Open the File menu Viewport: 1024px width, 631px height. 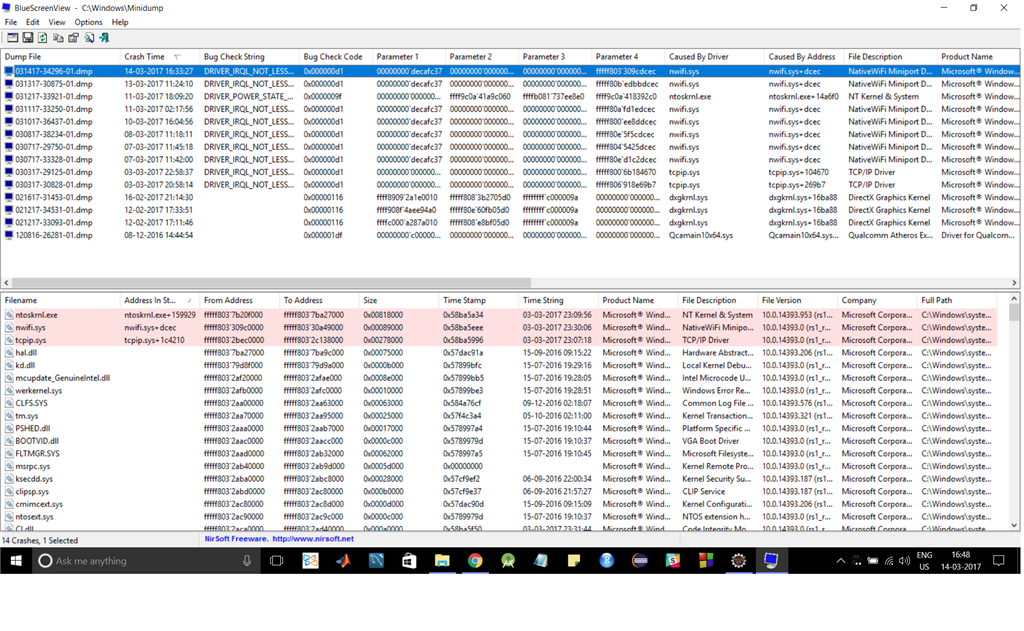[11, 22]
